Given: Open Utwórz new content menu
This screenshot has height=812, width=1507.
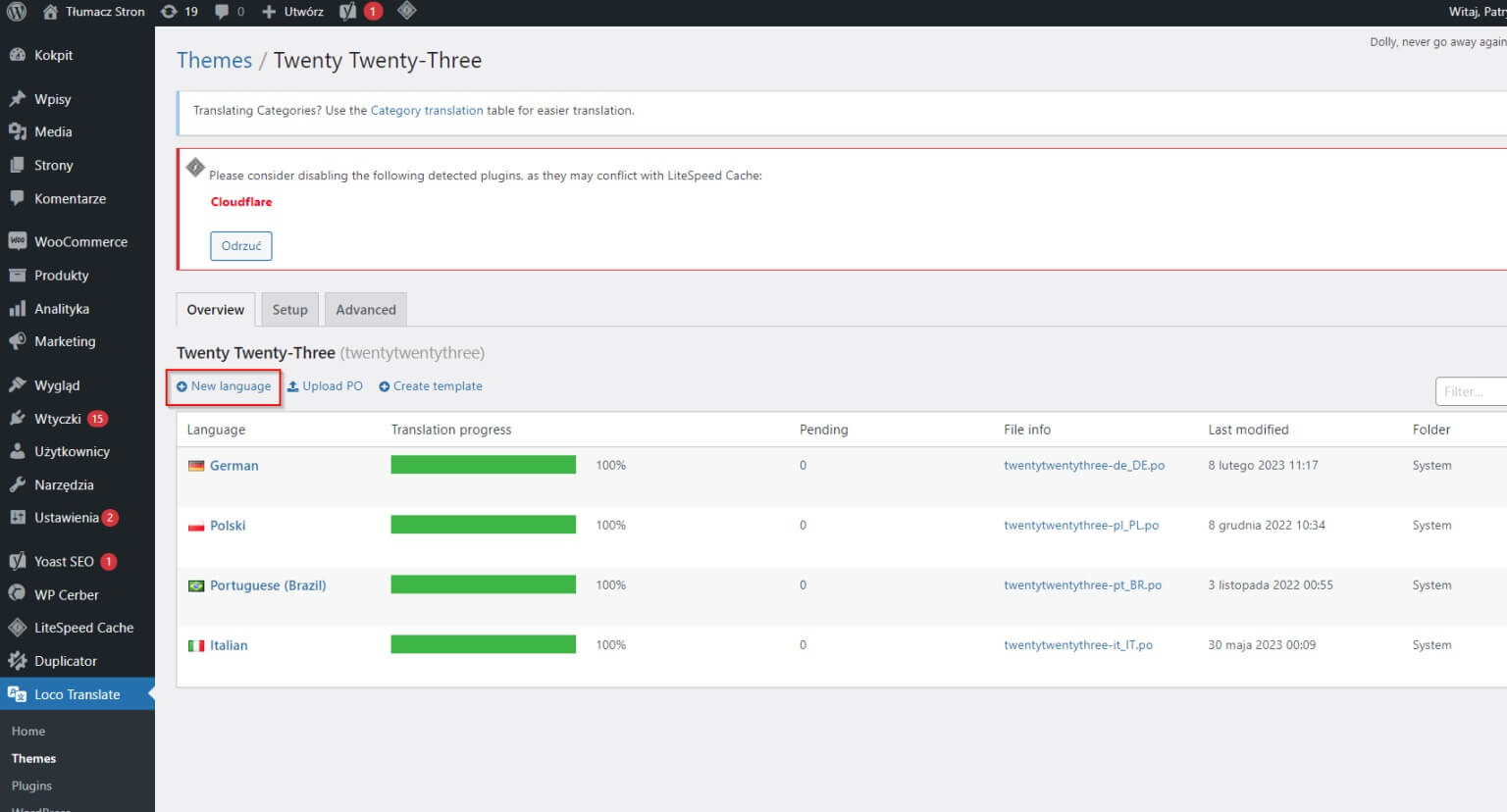Looking at the screenshot, I should tap(292, 12).
